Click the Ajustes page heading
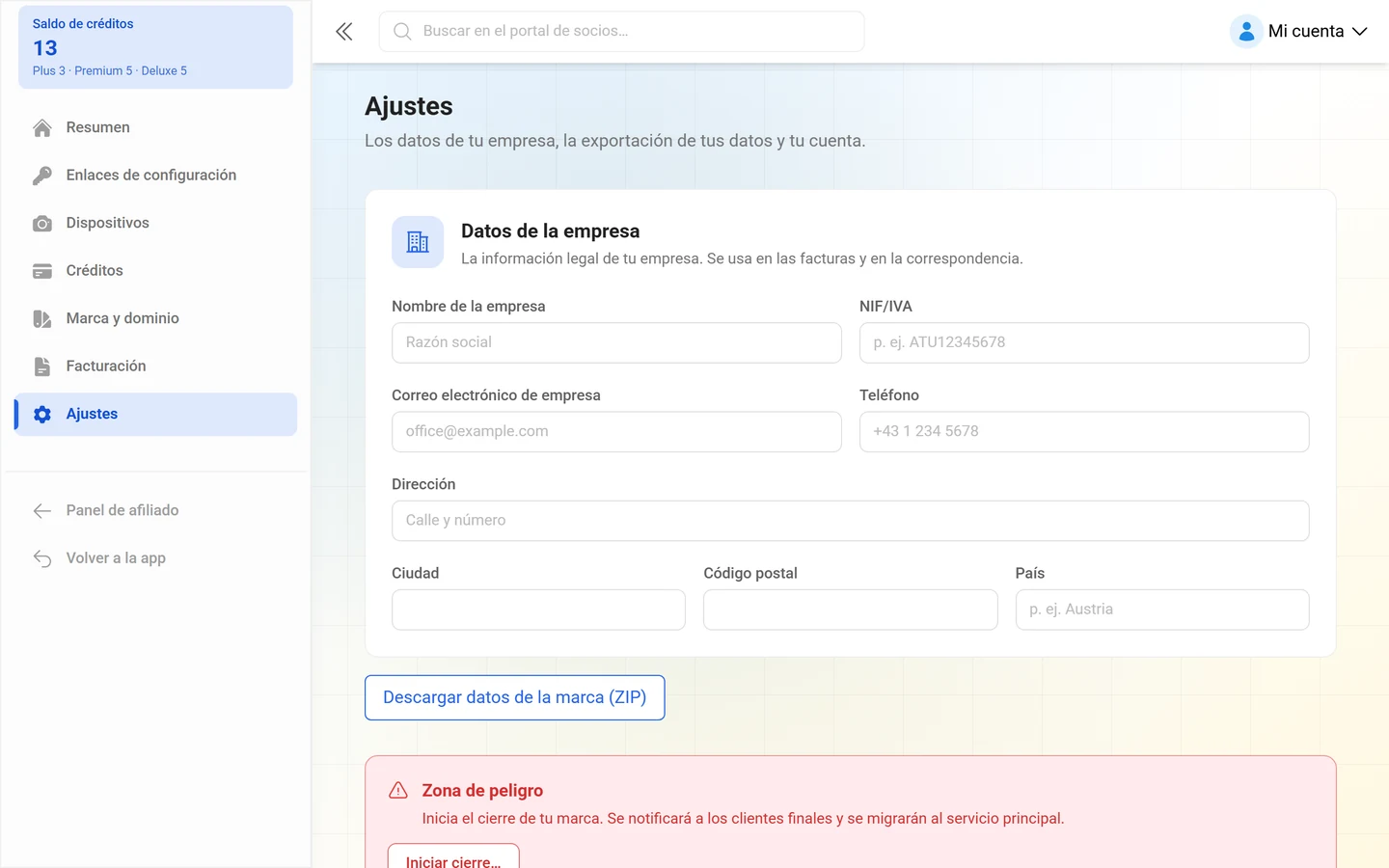Screen dimensions: 1389x868 point(409,106)
